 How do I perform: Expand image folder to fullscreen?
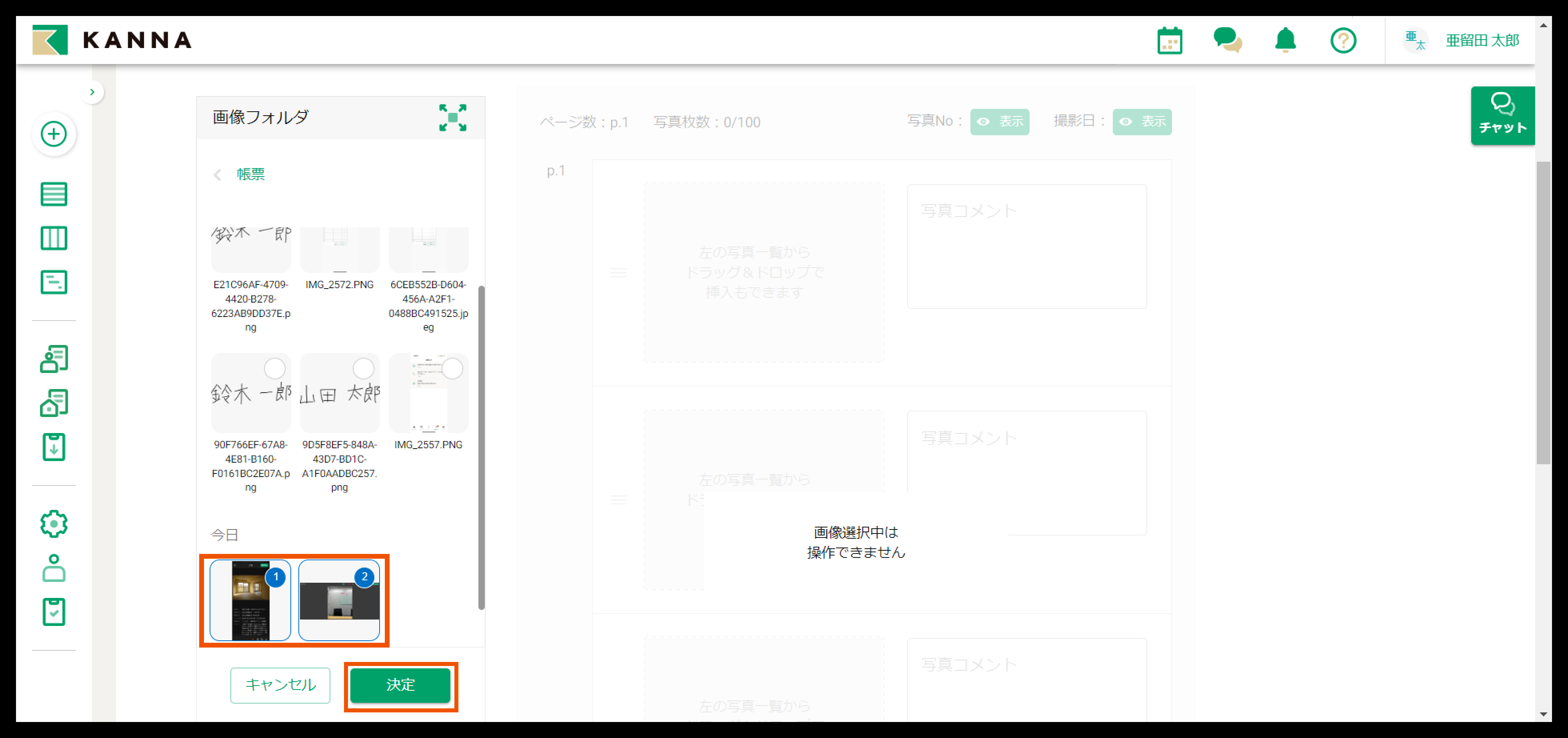coord(452,118)
